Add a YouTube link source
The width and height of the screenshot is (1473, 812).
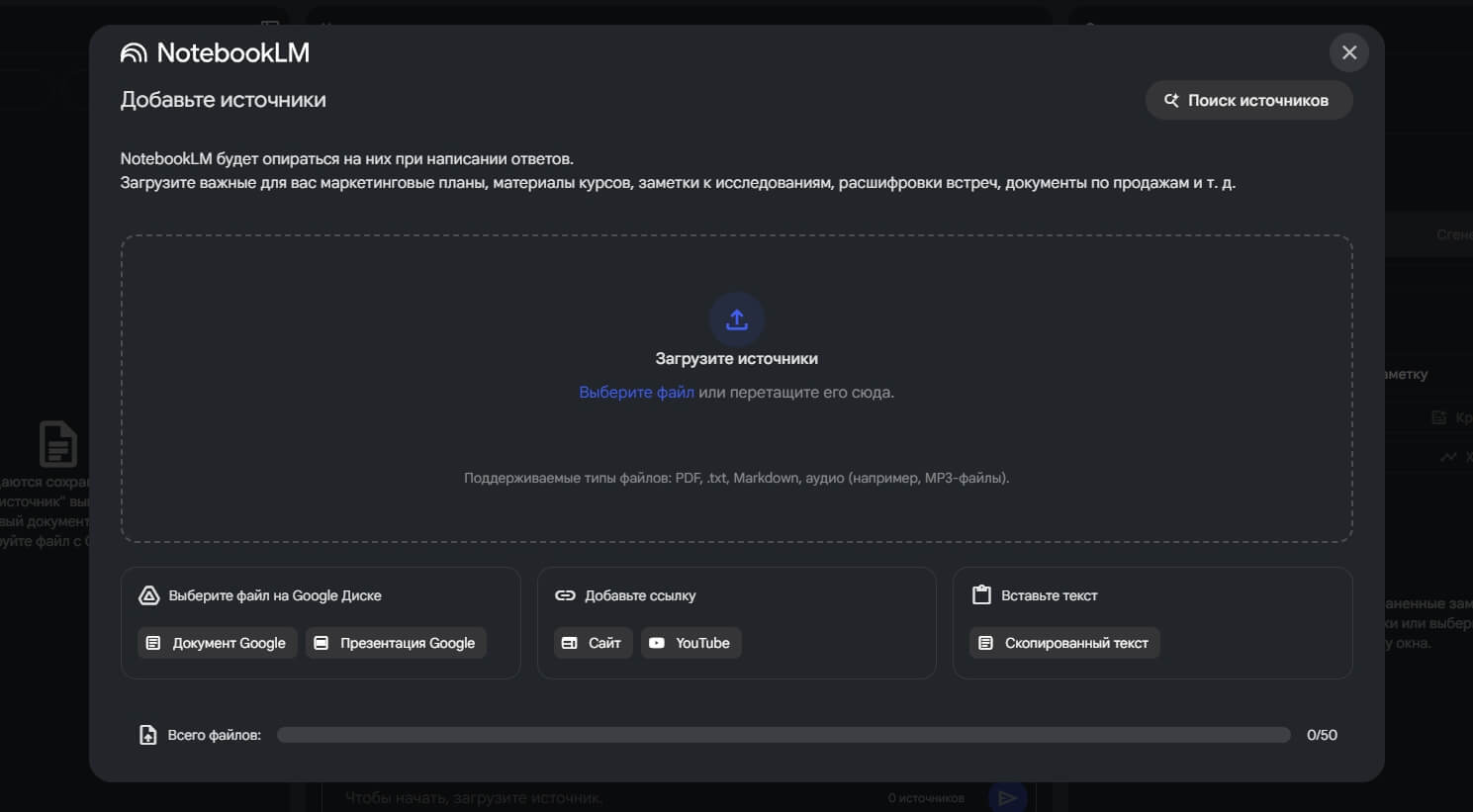[x=690, y=643]
